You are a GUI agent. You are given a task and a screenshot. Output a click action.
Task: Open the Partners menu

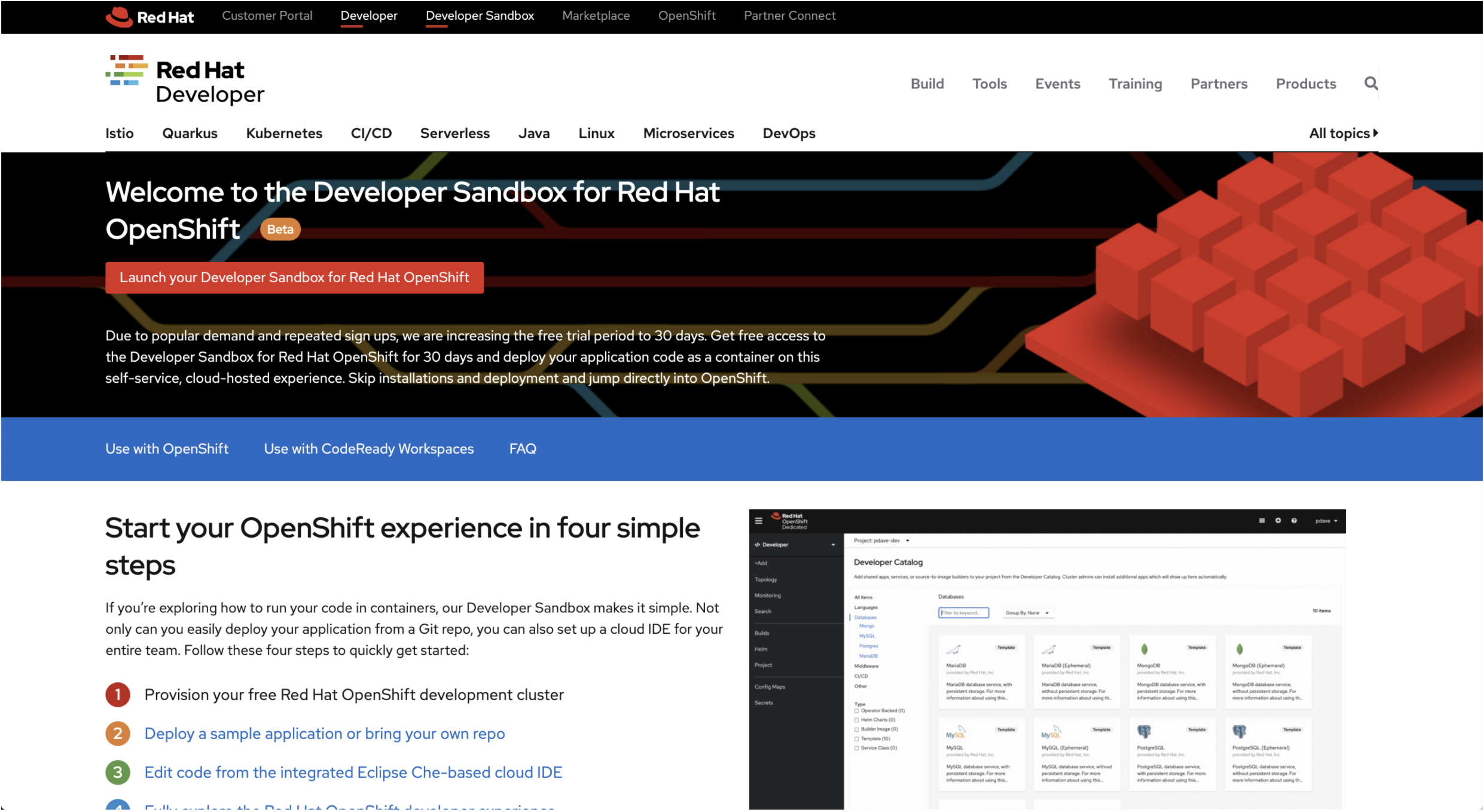(x=1219, y=84)
